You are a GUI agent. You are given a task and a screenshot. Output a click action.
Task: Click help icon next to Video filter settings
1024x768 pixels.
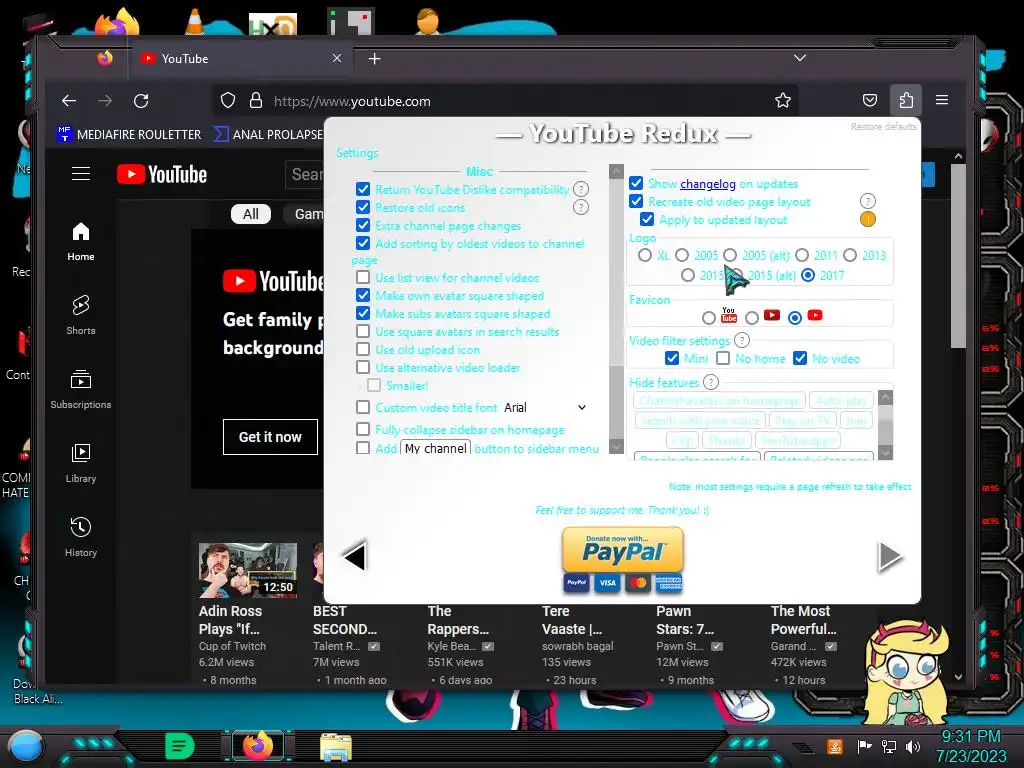point(742,340)
